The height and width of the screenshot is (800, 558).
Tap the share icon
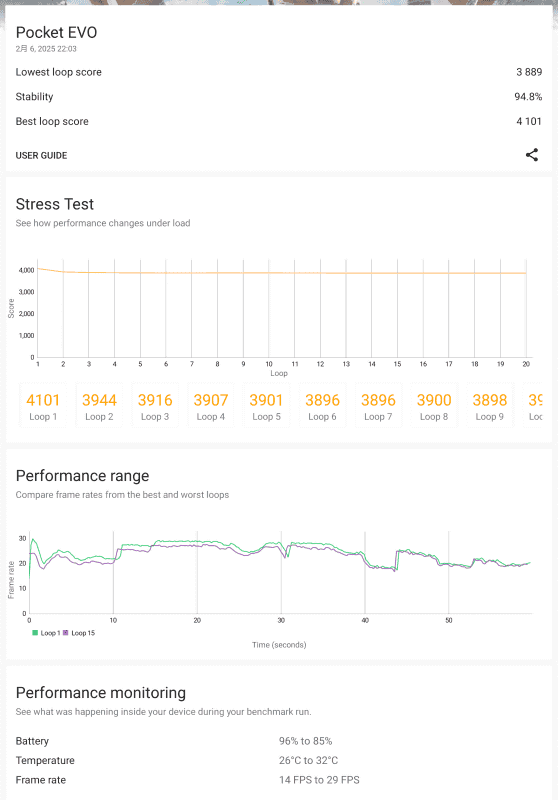point(532,155)
